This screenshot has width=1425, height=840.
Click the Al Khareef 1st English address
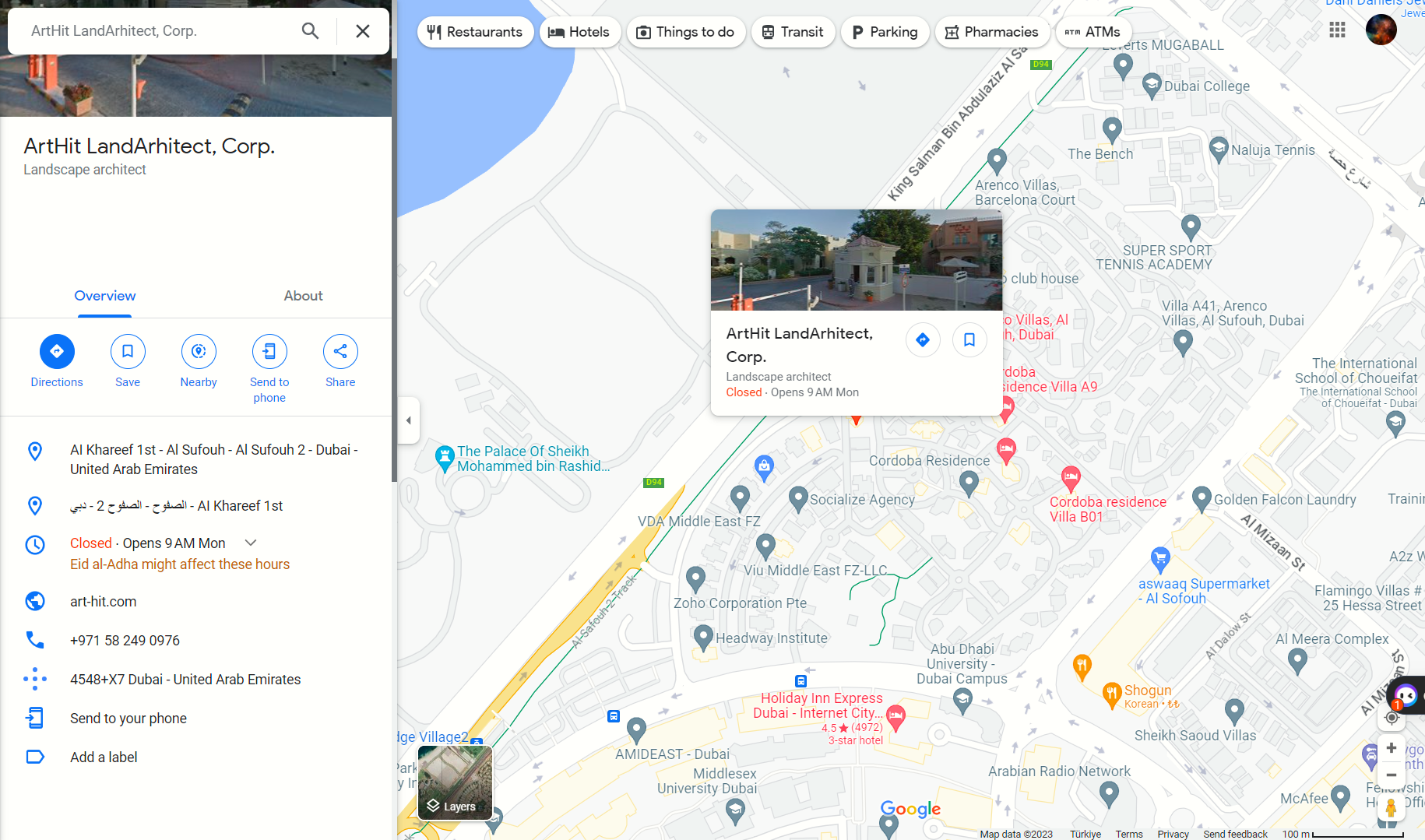(x=214, y=459)
